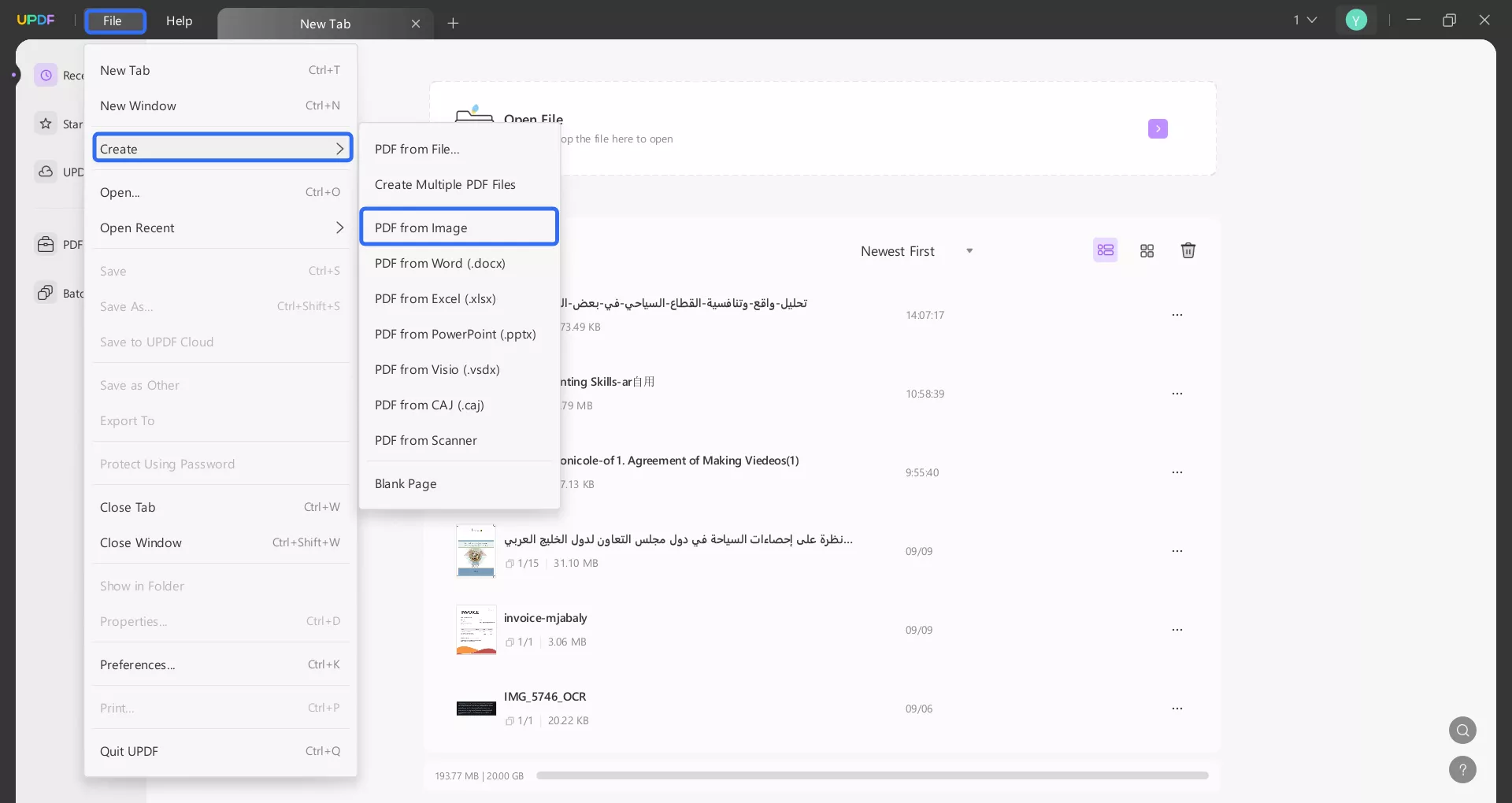Create a Blank Page PDF

pos(459,483)
